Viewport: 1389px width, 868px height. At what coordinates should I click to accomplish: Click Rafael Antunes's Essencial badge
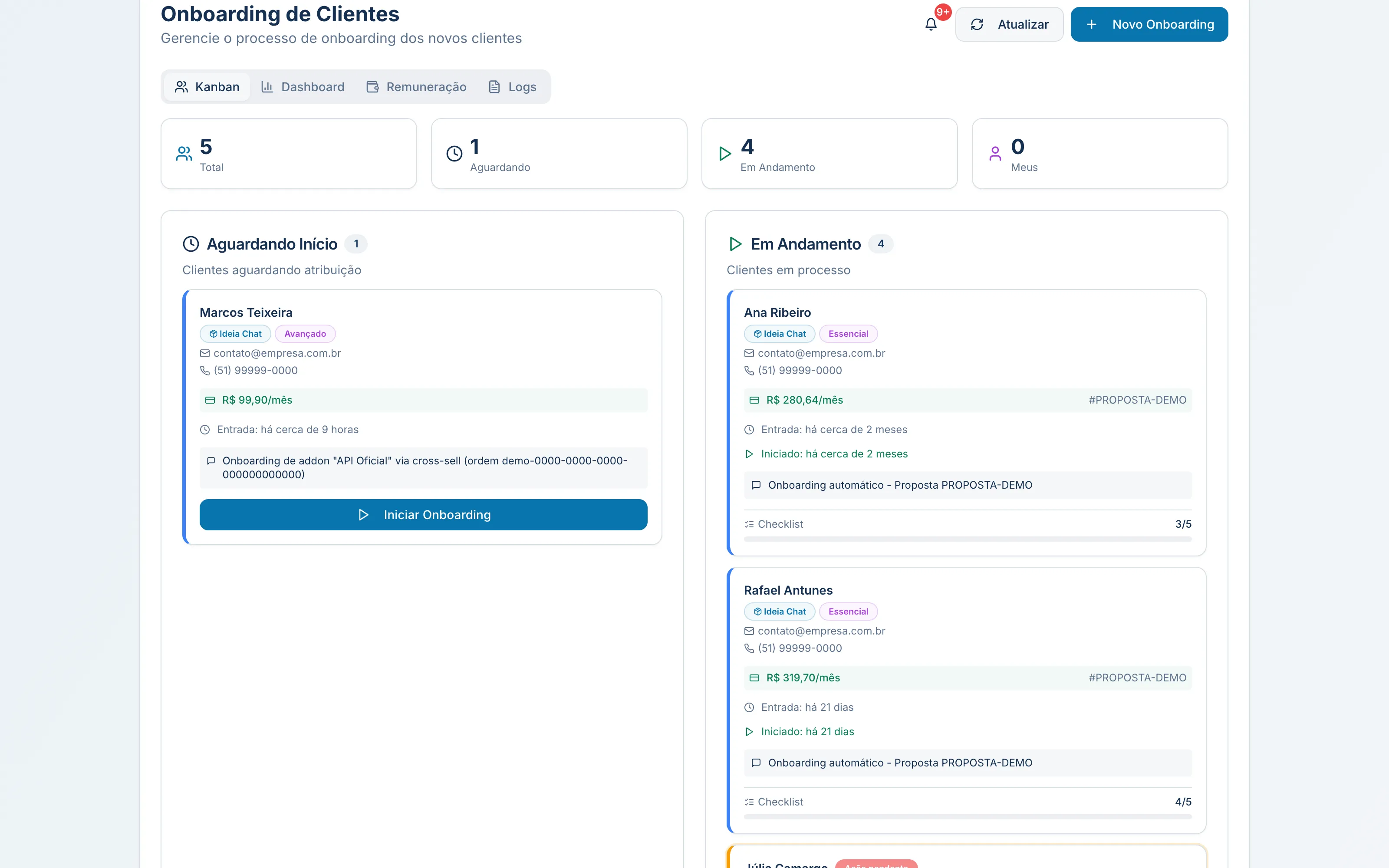(x=848, y=612)
